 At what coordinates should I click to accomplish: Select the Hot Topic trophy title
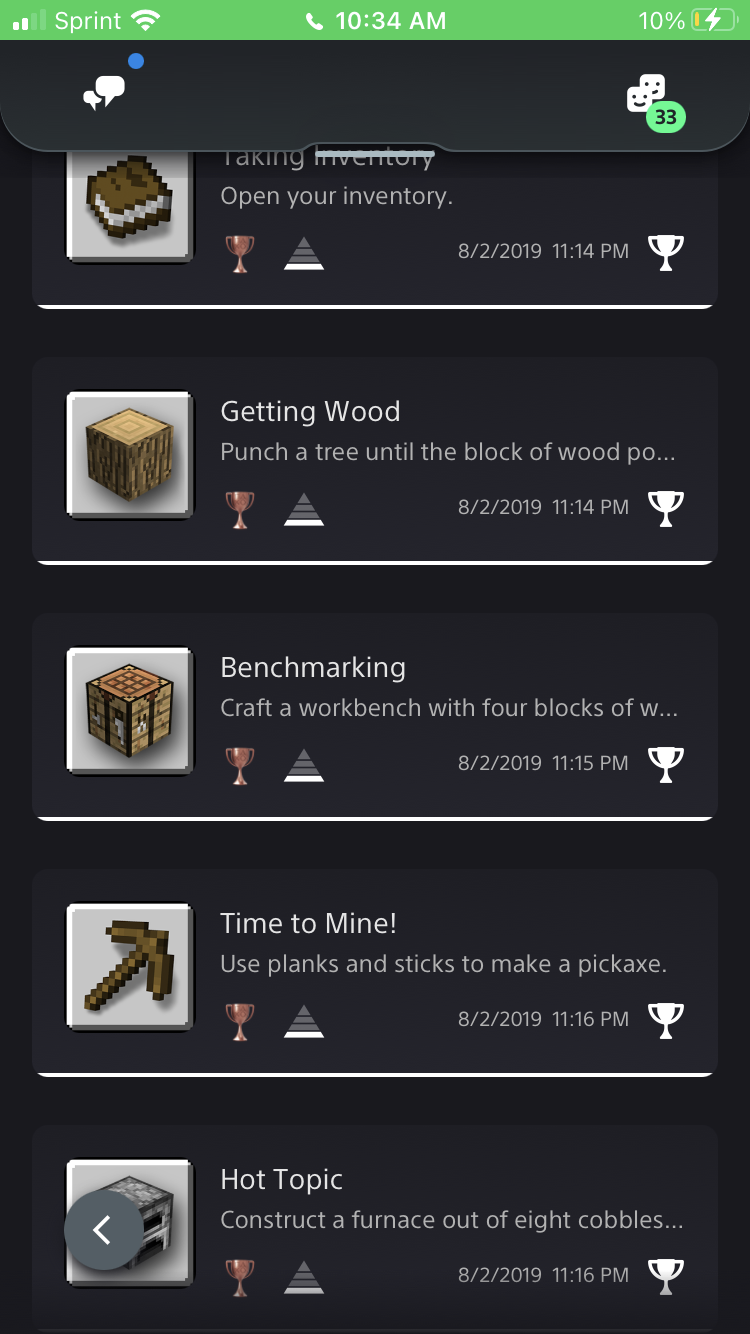pos(281,1180)
